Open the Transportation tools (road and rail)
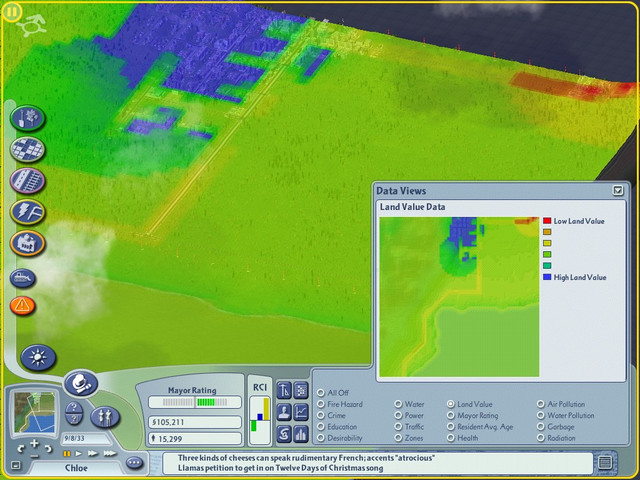The height and width of the screenshot is (480, 640). tap(28, 181)
